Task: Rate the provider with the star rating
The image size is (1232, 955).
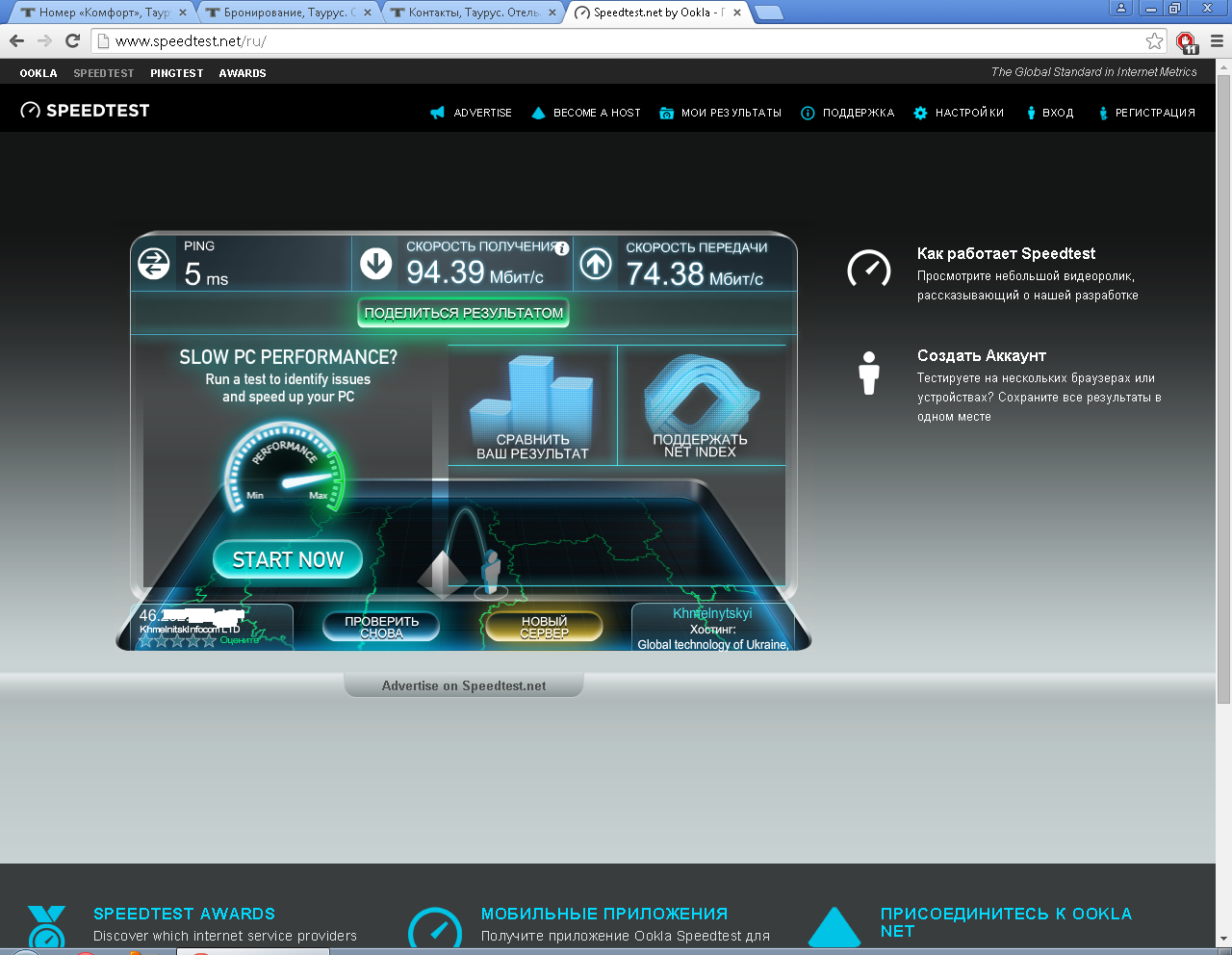Action: click(x=177, y=640)
